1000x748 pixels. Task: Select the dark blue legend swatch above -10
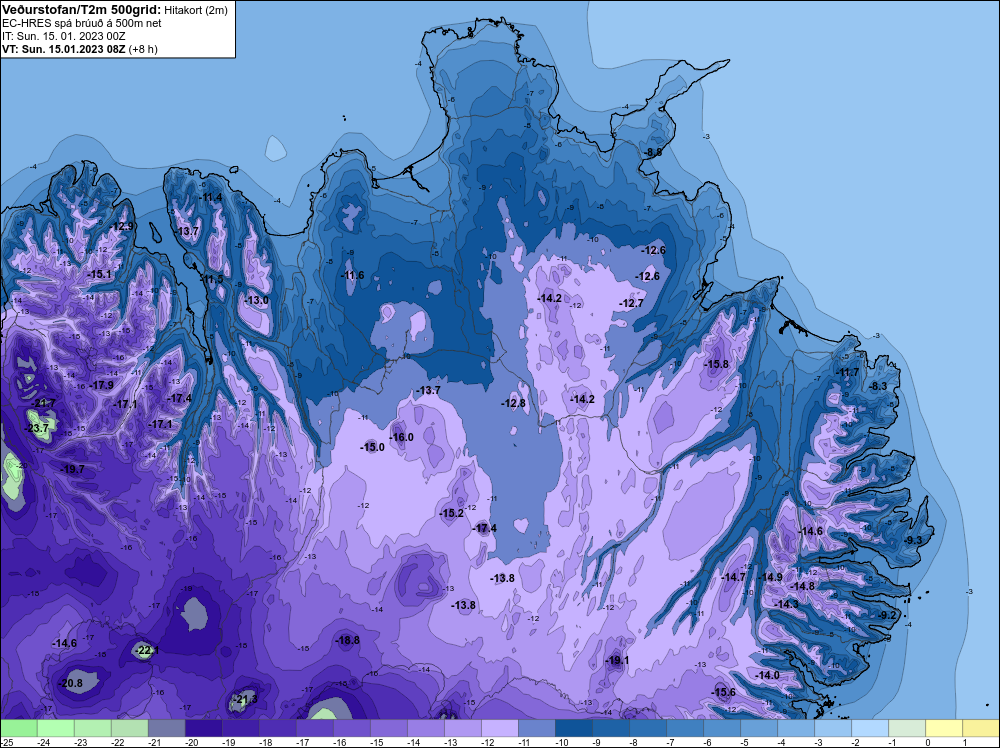pos(573,728)
